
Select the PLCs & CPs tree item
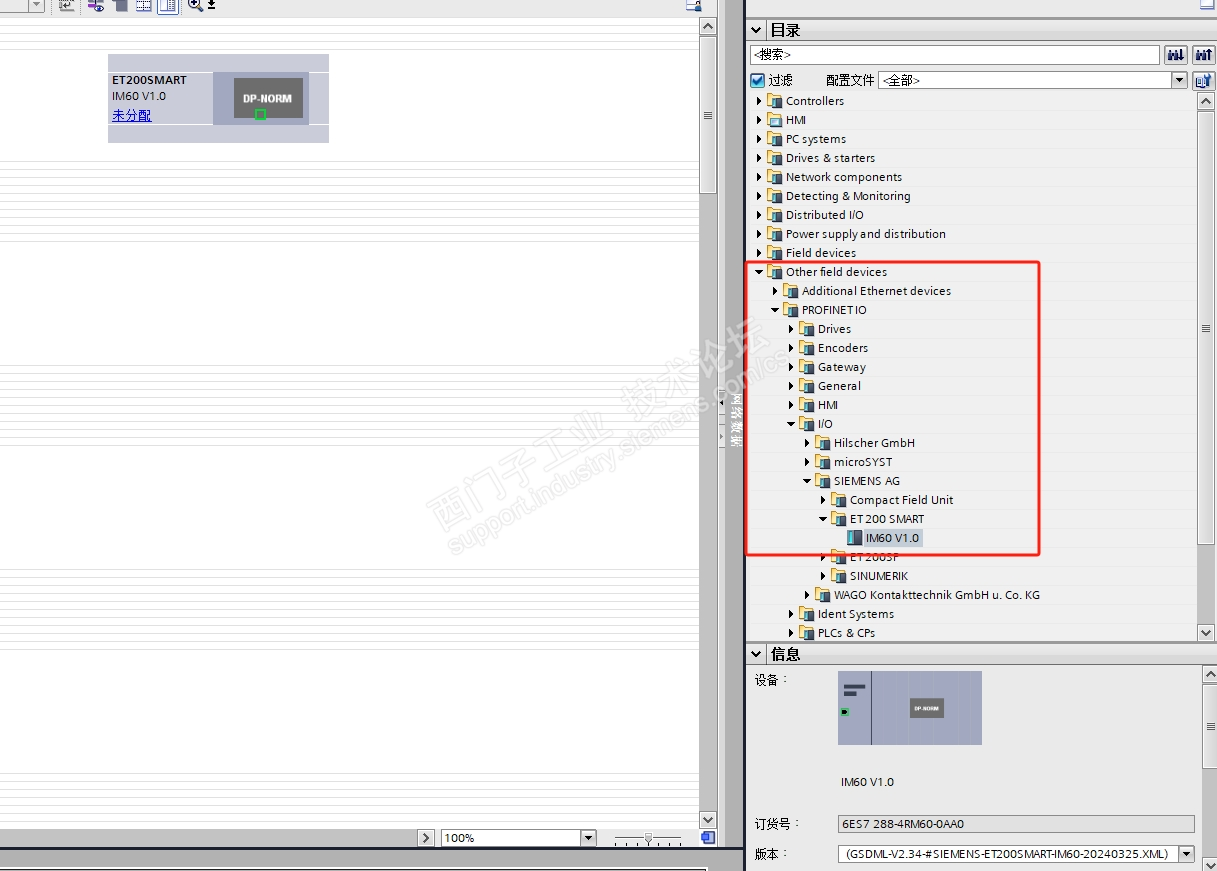pyautogui.click(x=846, y=633)
